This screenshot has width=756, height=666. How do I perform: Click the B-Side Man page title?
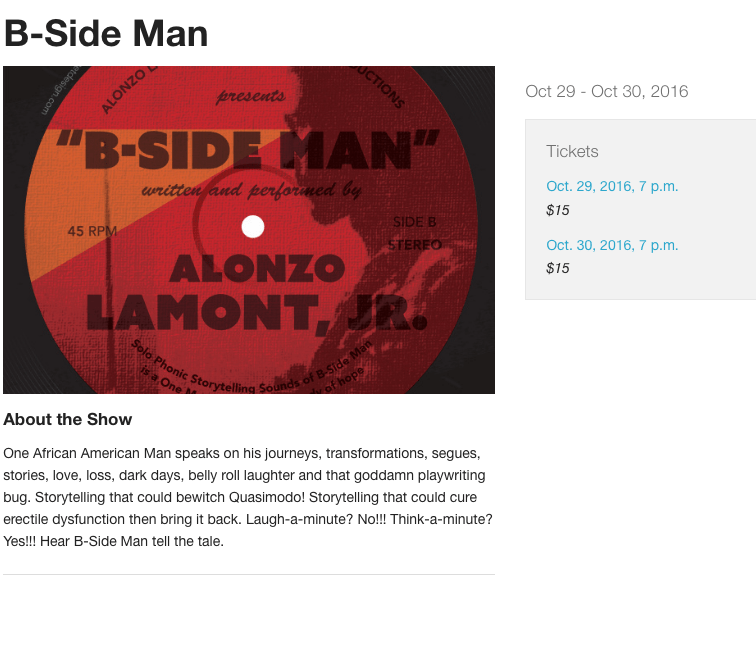pos(106,34)
